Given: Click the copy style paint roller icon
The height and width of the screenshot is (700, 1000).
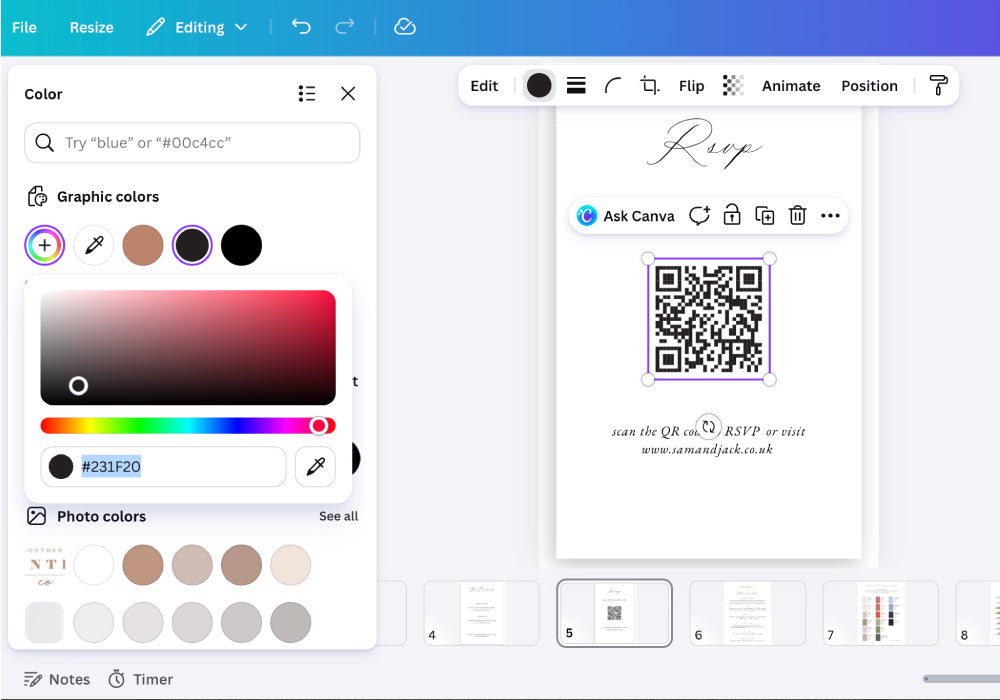Looking at the screenshot, I should 938,85.
